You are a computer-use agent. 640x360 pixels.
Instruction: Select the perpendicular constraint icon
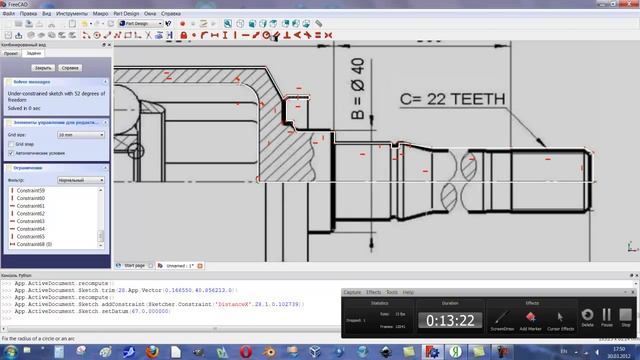tap(287, 36)
